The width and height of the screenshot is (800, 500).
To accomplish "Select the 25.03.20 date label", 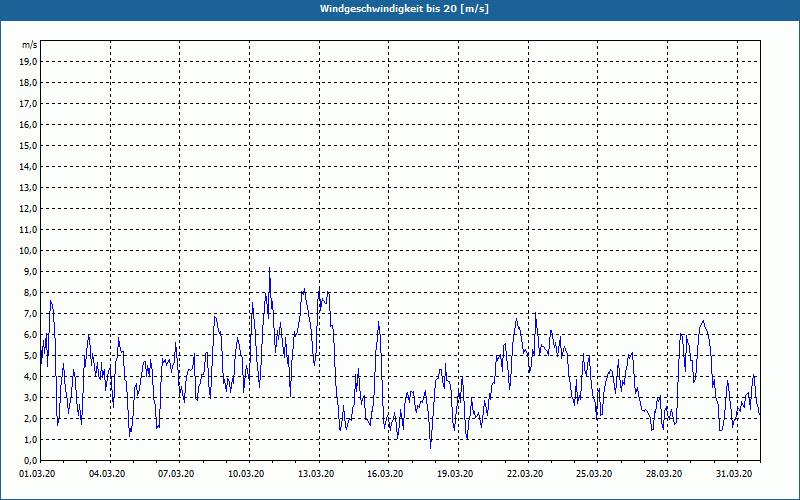I will pos(594,474).
